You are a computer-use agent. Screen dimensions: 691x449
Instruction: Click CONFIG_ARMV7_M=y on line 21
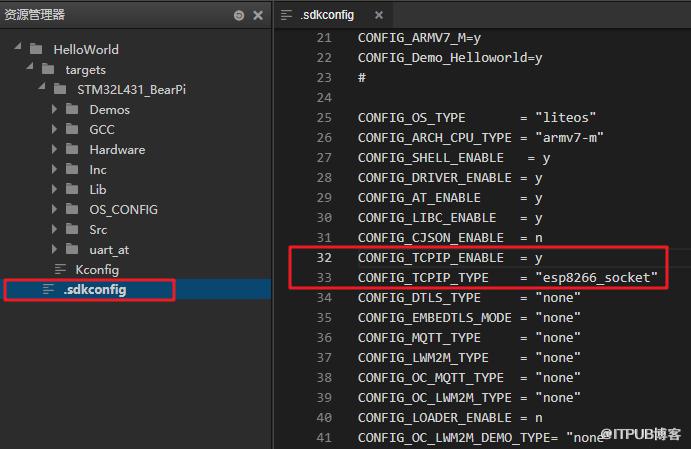click(x=419, y=38)
